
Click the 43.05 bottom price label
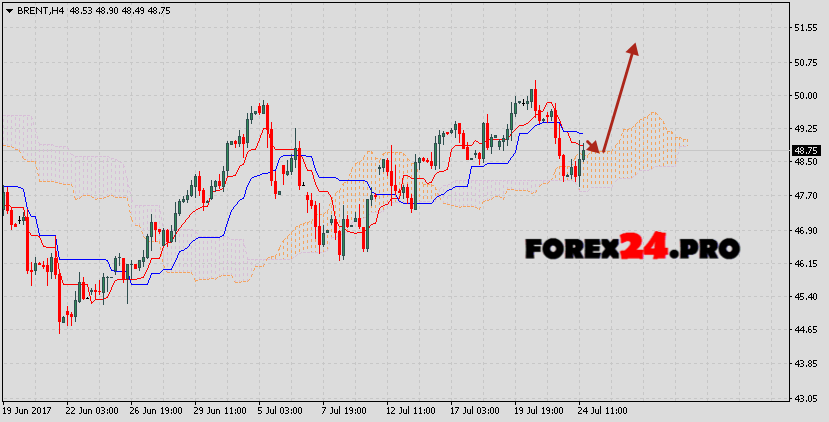(805, 399)
